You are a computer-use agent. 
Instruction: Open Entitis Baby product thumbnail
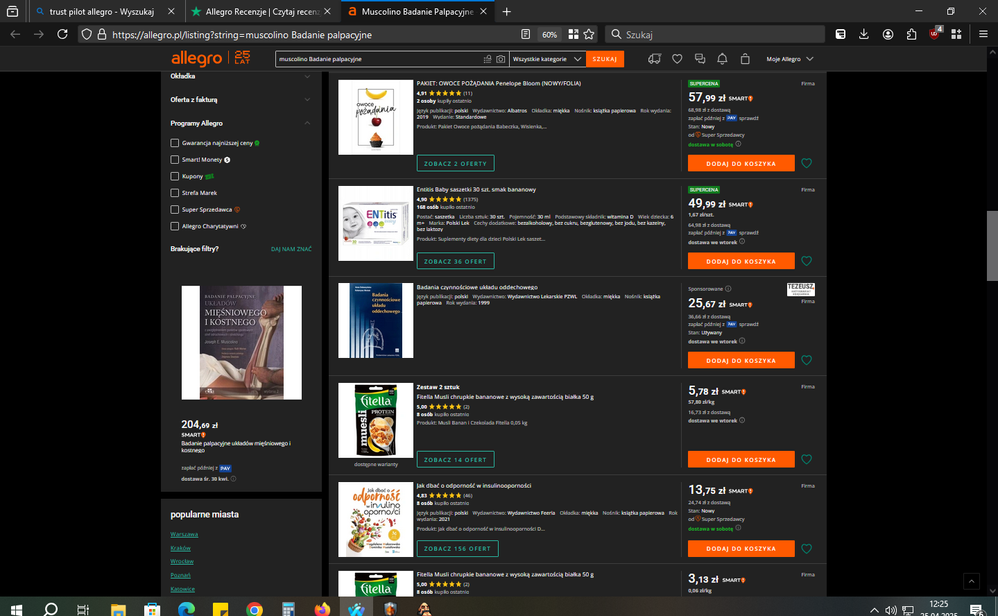(x=376, y=223)
